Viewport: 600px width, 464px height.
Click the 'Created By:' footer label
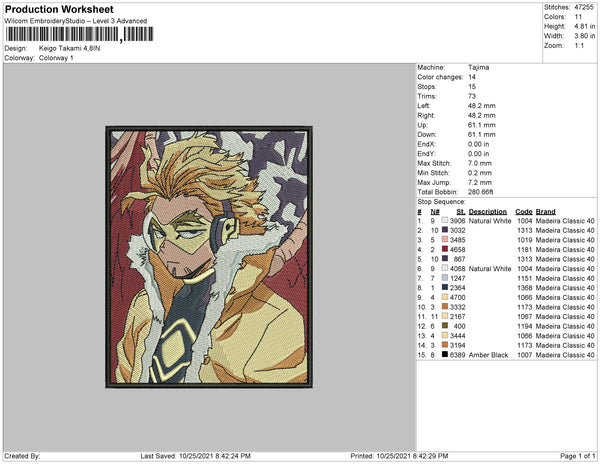click(x=22, y=456)
